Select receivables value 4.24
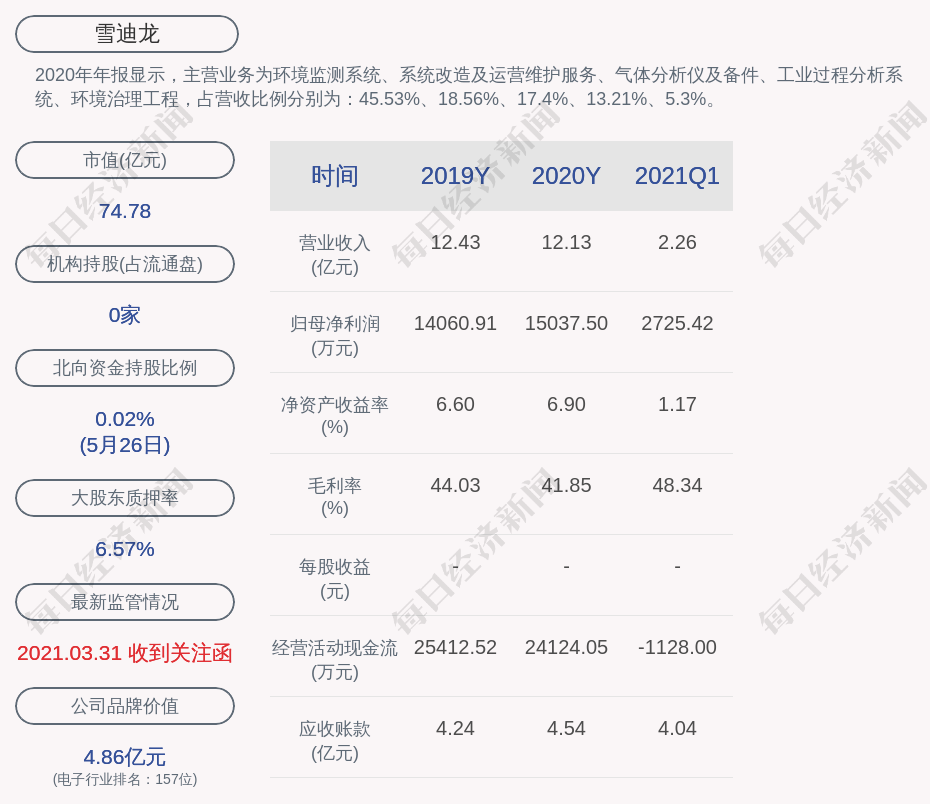Viewport: 930px width, 804px height. [456, 729]
